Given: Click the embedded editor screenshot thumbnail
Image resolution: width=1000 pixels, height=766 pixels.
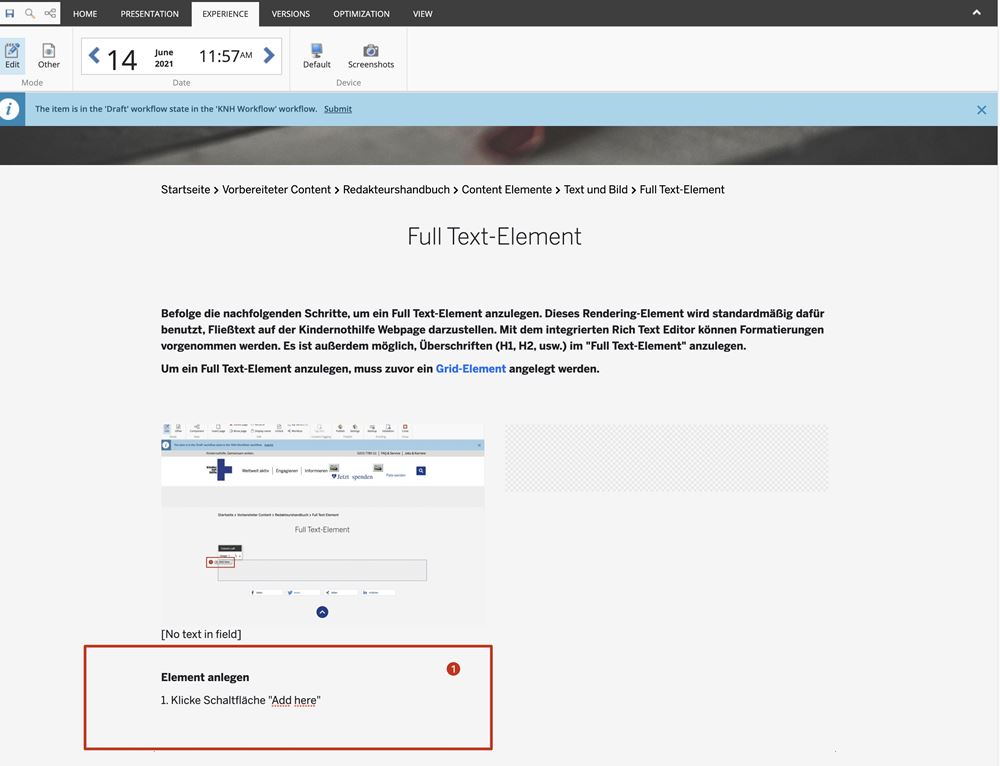Looking at the screenshot, I should (x=323, y=523).
